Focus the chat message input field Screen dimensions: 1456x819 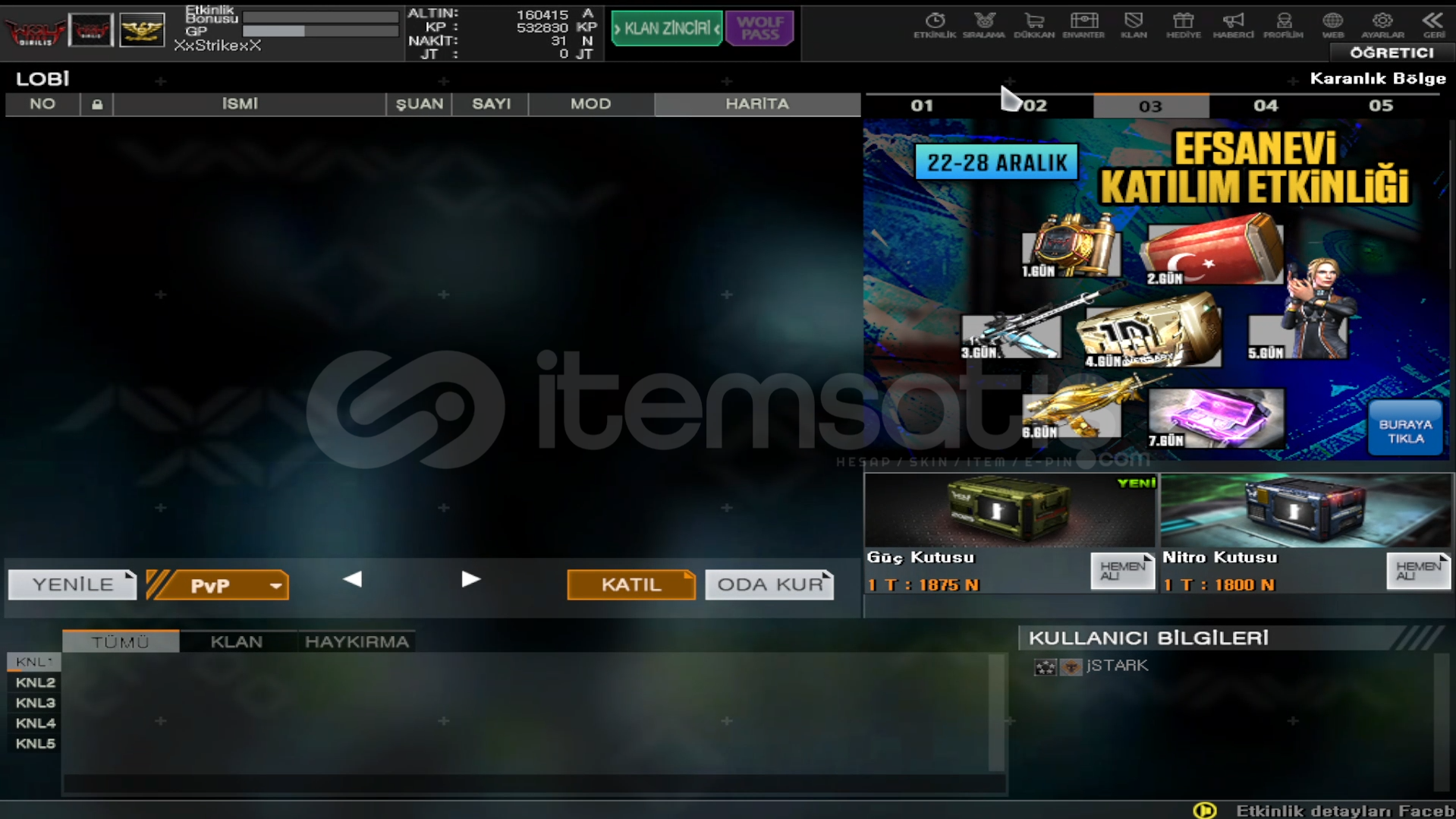click(535, 783)
